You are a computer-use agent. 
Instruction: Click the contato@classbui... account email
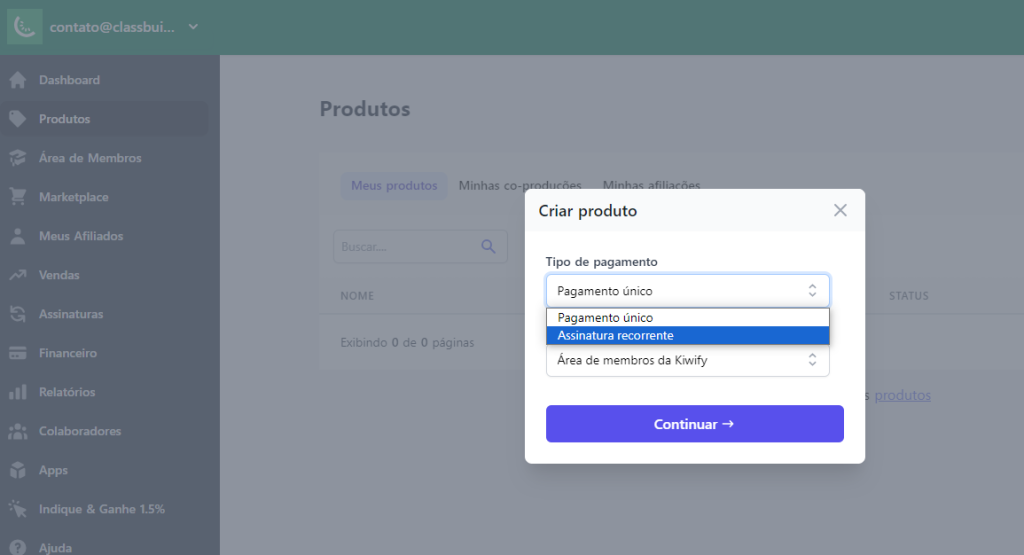[112, 27]
